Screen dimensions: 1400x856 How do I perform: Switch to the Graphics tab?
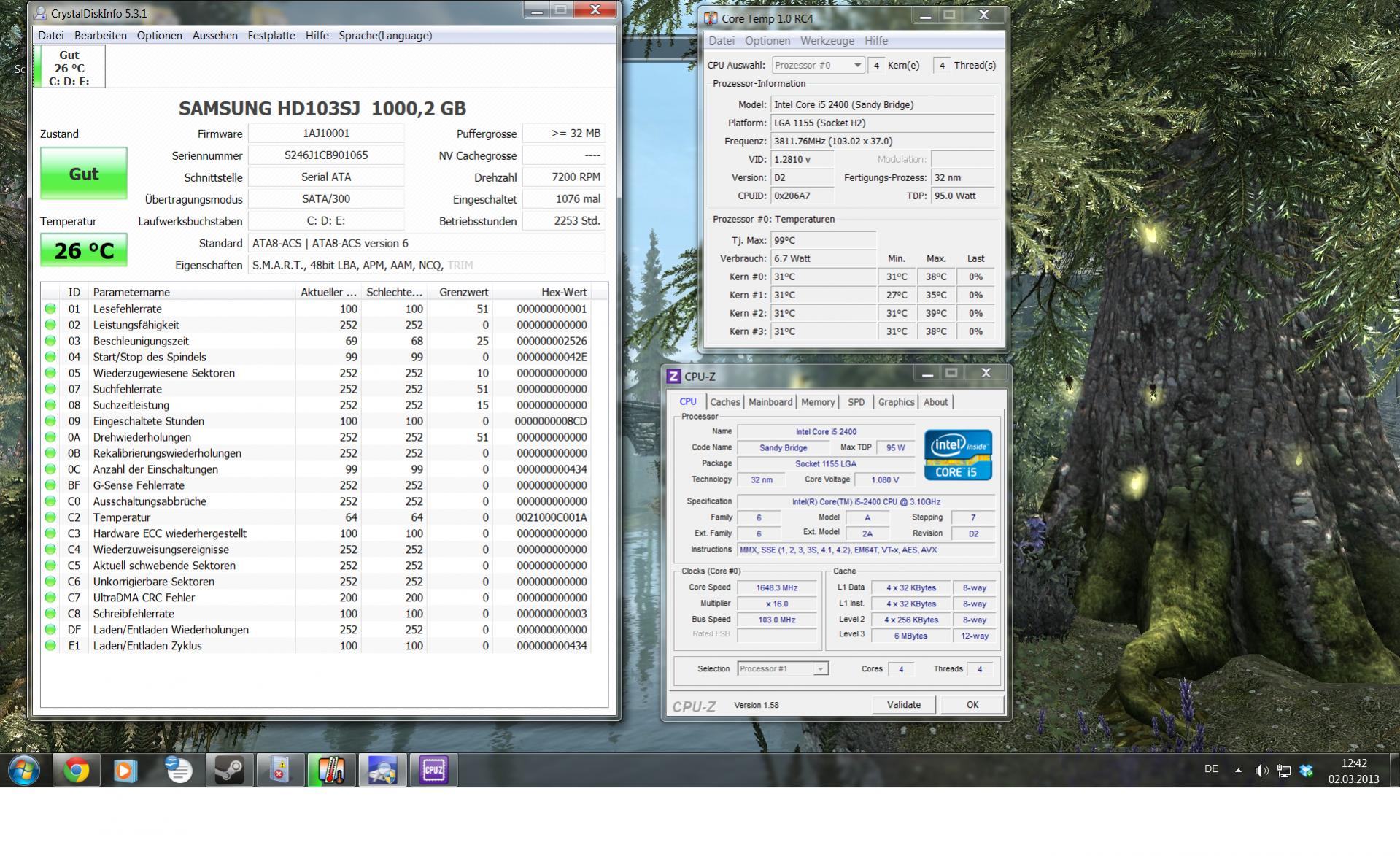(x=897, y=402)
